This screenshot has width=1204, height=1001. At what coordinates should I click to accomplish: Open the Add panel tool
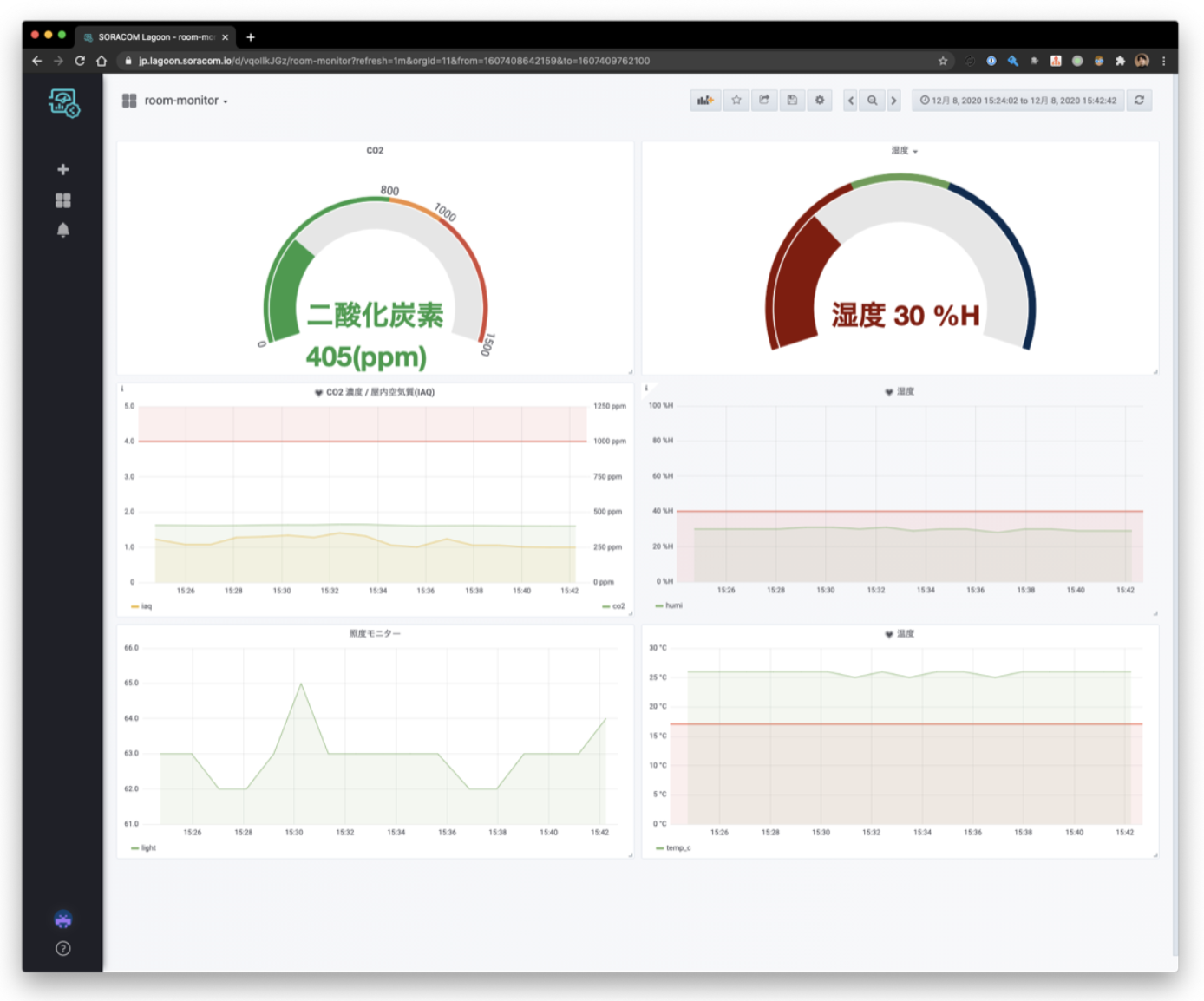pyautogui.click(x=705, y=100)
